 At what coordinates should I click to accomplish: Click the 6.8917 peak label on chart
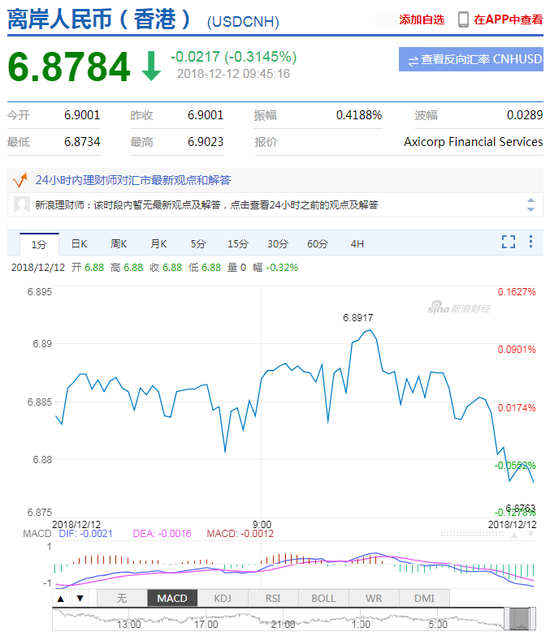click(358, 318)
